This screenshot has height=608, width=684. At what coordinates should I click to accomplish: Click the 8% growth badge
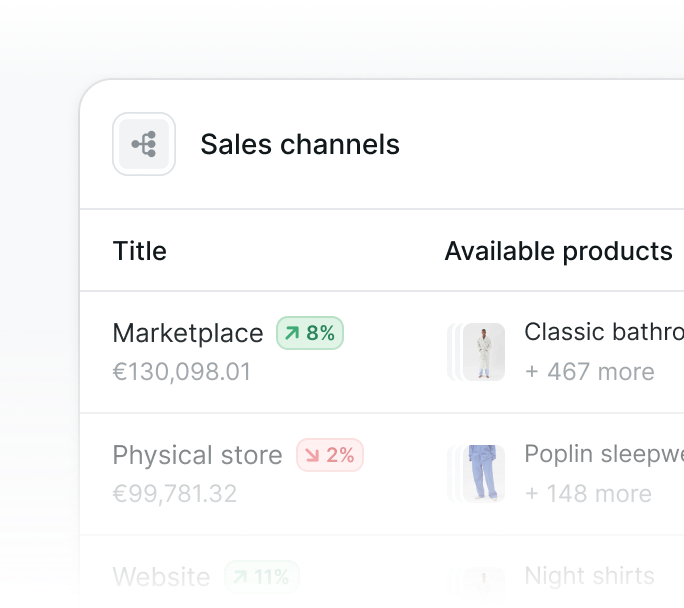pos(310,333)
